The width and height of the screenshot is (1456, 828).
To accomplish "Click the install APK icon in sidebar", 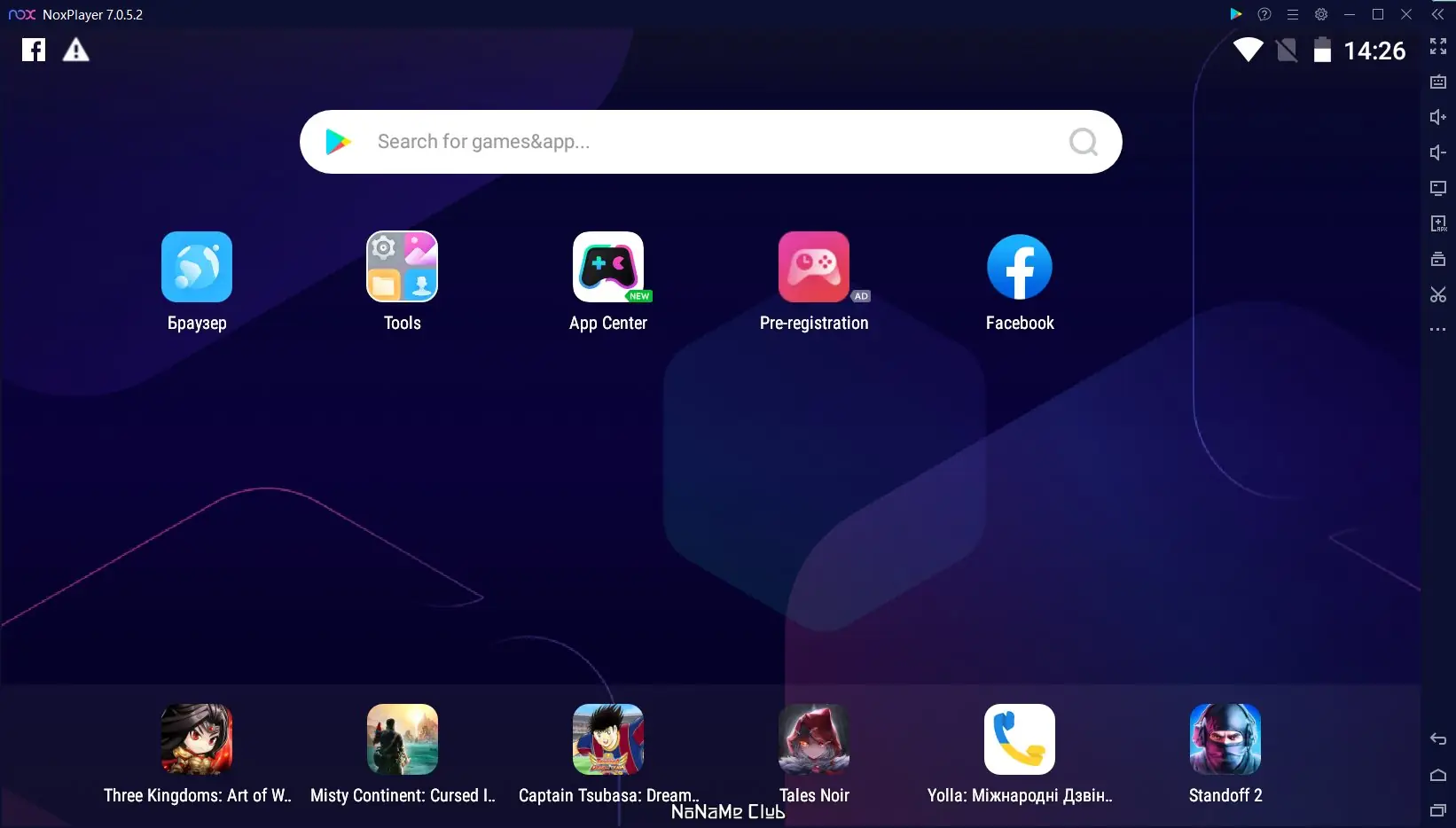I will tap(1438, 223).
